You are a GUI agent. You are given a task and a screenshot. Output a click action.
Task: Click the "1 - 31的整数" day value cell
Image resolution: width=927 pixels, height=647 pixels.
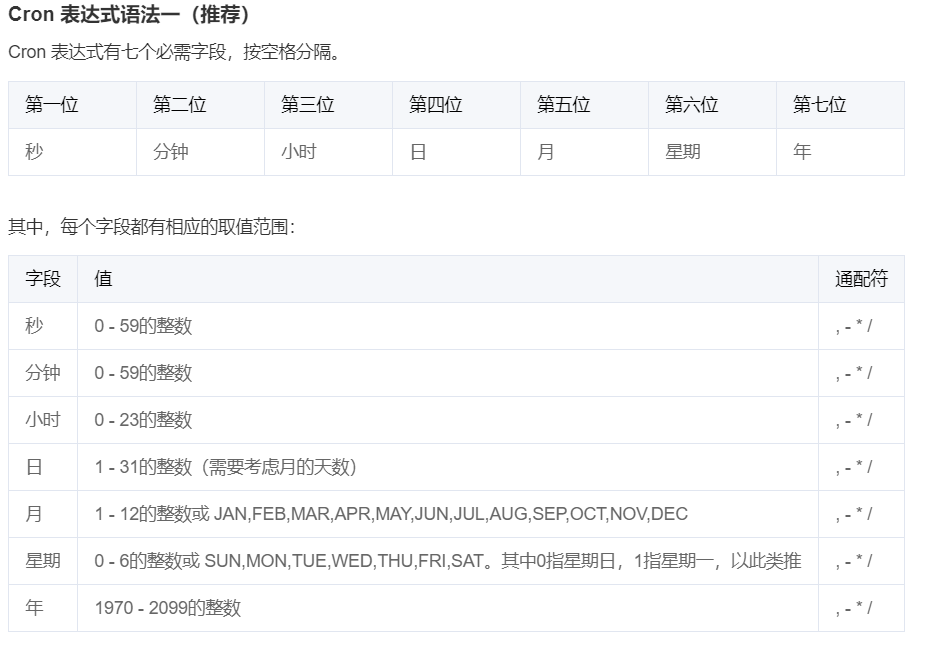coord(226,467)
